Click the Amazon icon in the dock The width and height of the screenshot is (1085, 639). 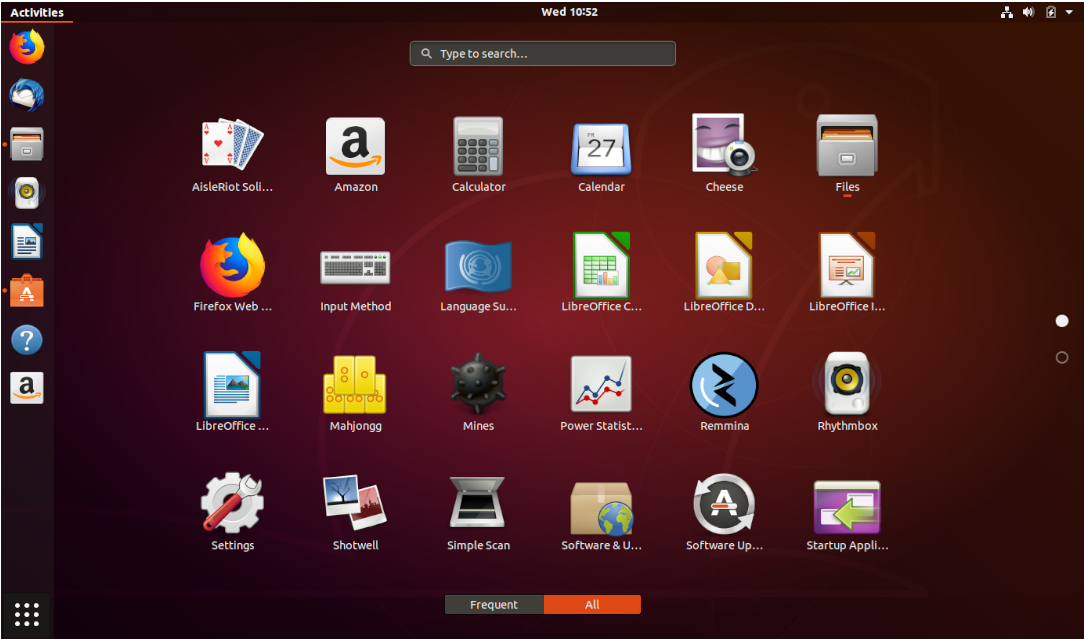click(x=27, y=388)
